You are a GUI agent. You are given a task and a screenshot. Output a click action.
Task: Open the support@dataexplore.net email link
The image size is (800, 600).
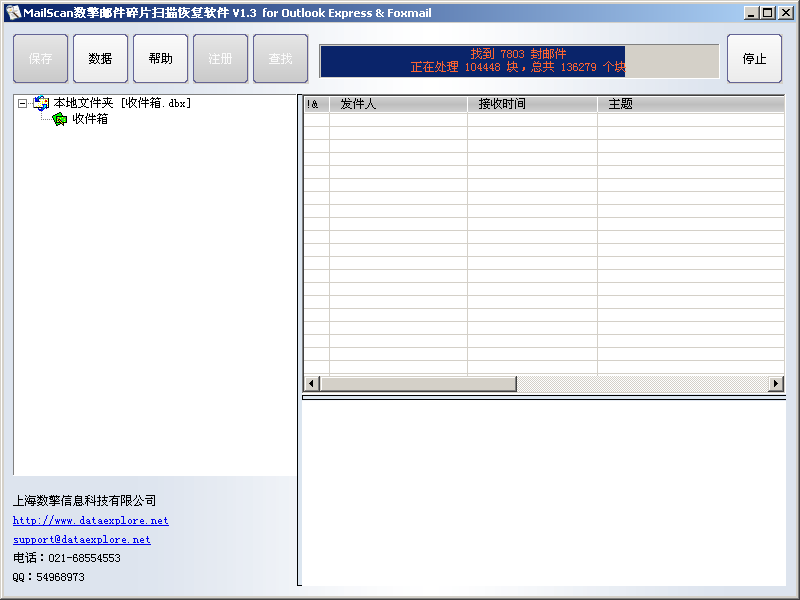[x=82, y=539]
